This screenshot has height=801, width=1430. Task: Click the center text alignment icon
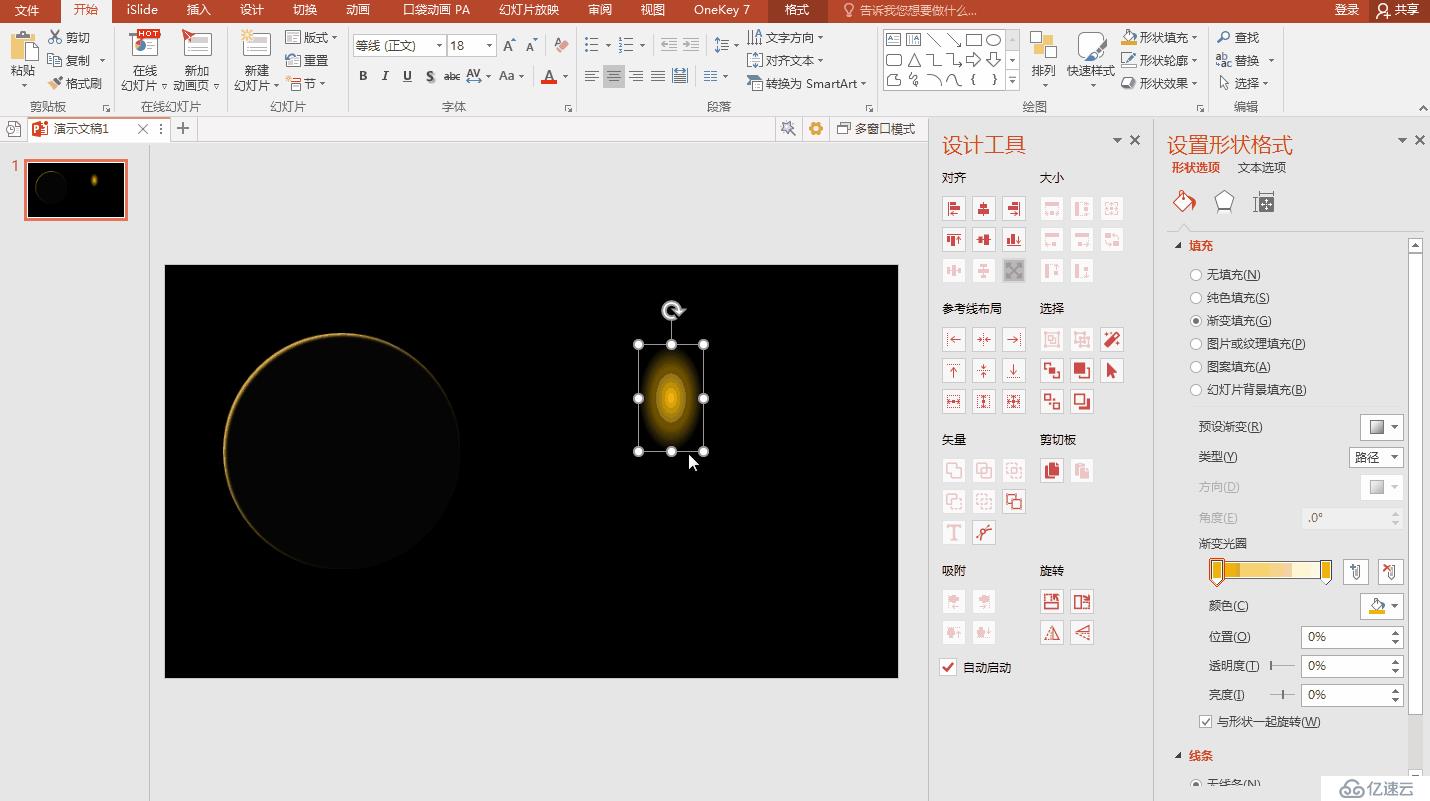point(614,76)
